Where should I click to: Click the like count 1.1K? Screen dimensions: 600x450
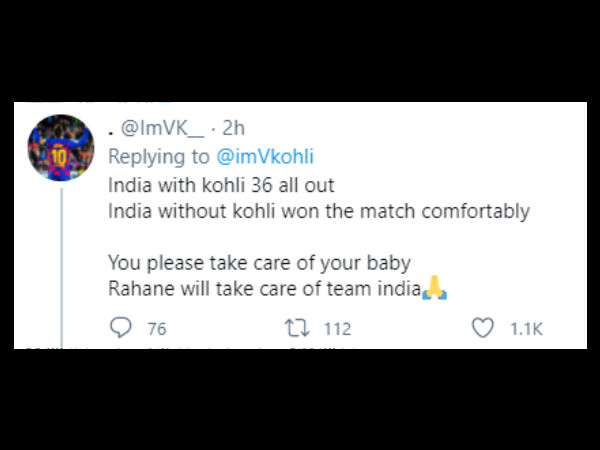(x=526, y=329)
